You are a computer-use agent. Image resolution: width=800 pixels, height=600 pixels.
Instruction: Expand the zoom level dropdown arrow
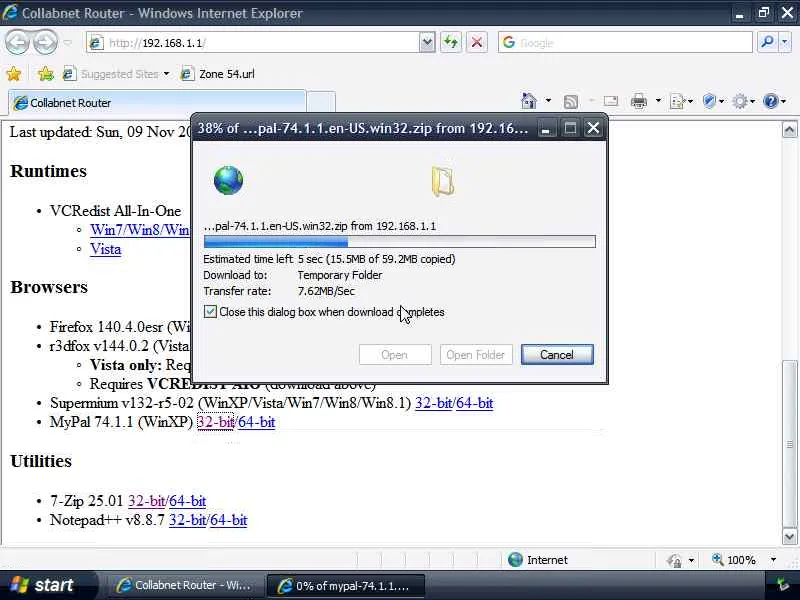click(x=773, y=560)
